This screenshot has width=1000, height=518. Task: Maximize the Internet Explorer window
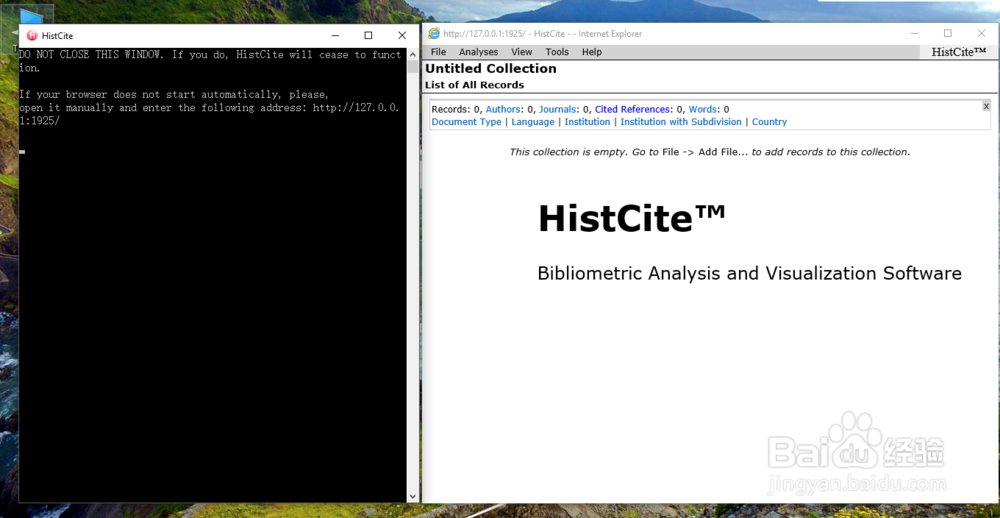tap(948, 33)
